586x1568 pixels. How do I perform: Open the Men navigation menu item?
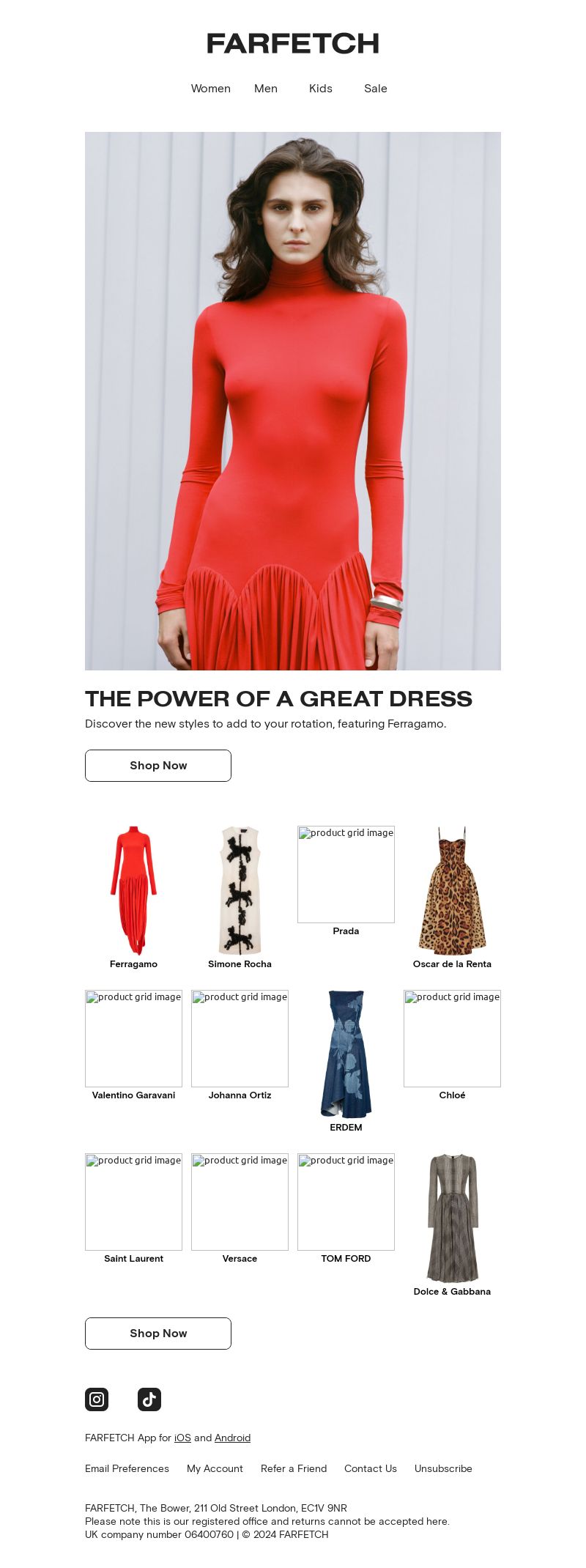(x=266, y=89)
